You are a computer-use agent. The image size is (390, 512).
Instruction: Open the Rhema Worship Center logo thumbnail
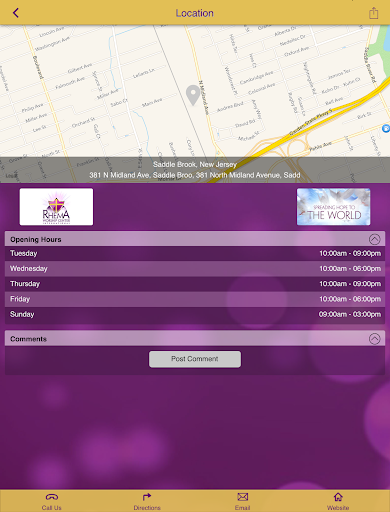56,207
